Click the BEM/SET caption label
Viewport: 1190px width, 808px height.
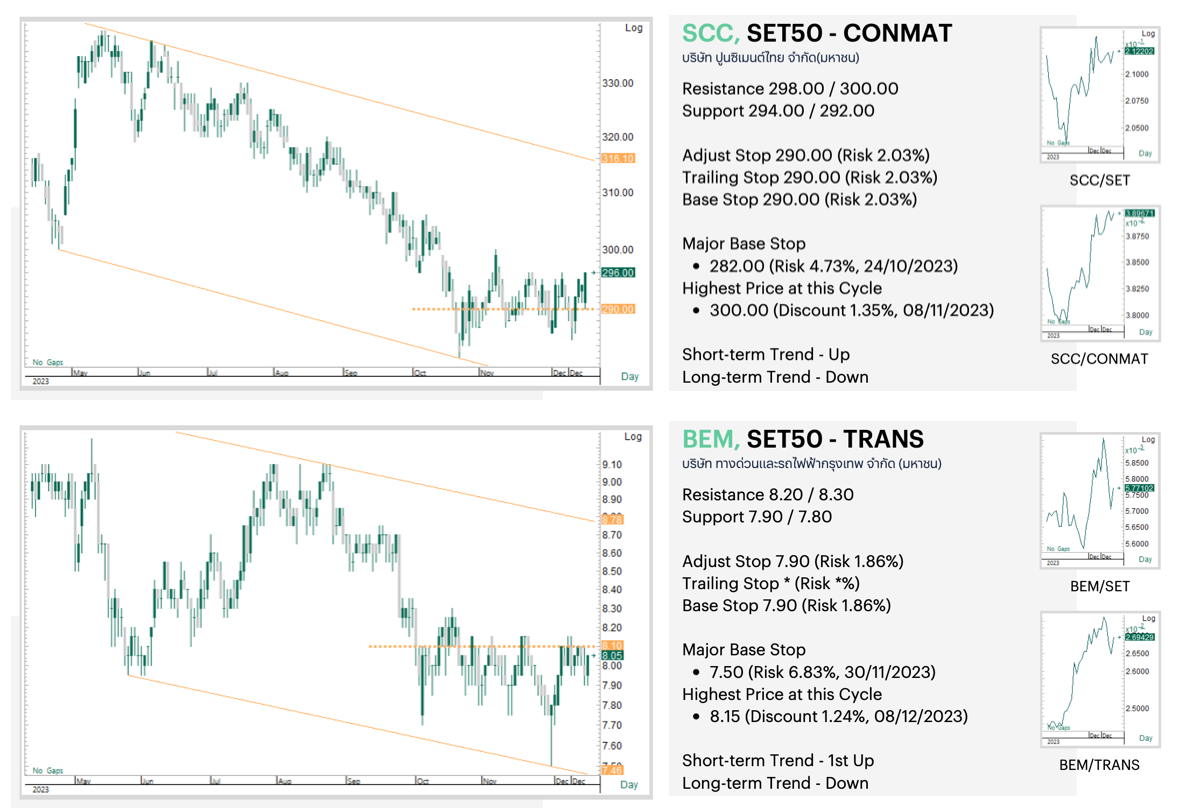click(x=1100, y=586)
